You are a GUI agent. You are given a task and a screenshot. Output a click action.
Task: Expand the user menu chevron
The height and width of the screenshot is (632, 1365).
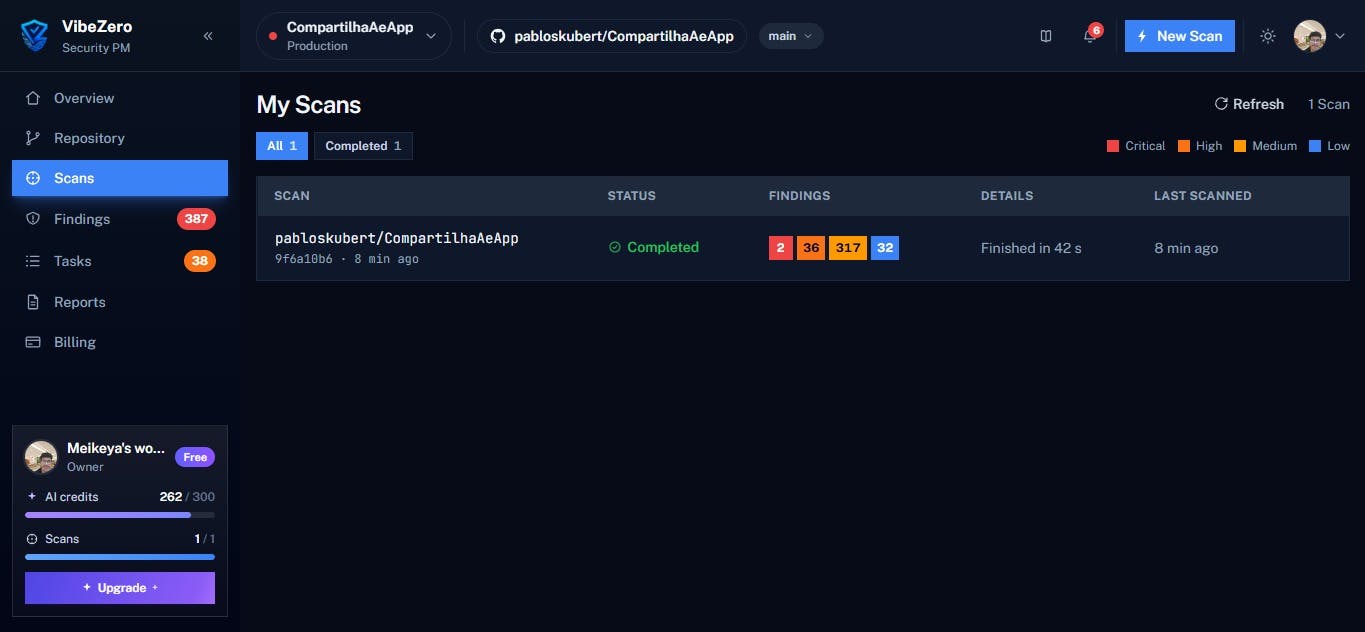[x=1340, y=36]
